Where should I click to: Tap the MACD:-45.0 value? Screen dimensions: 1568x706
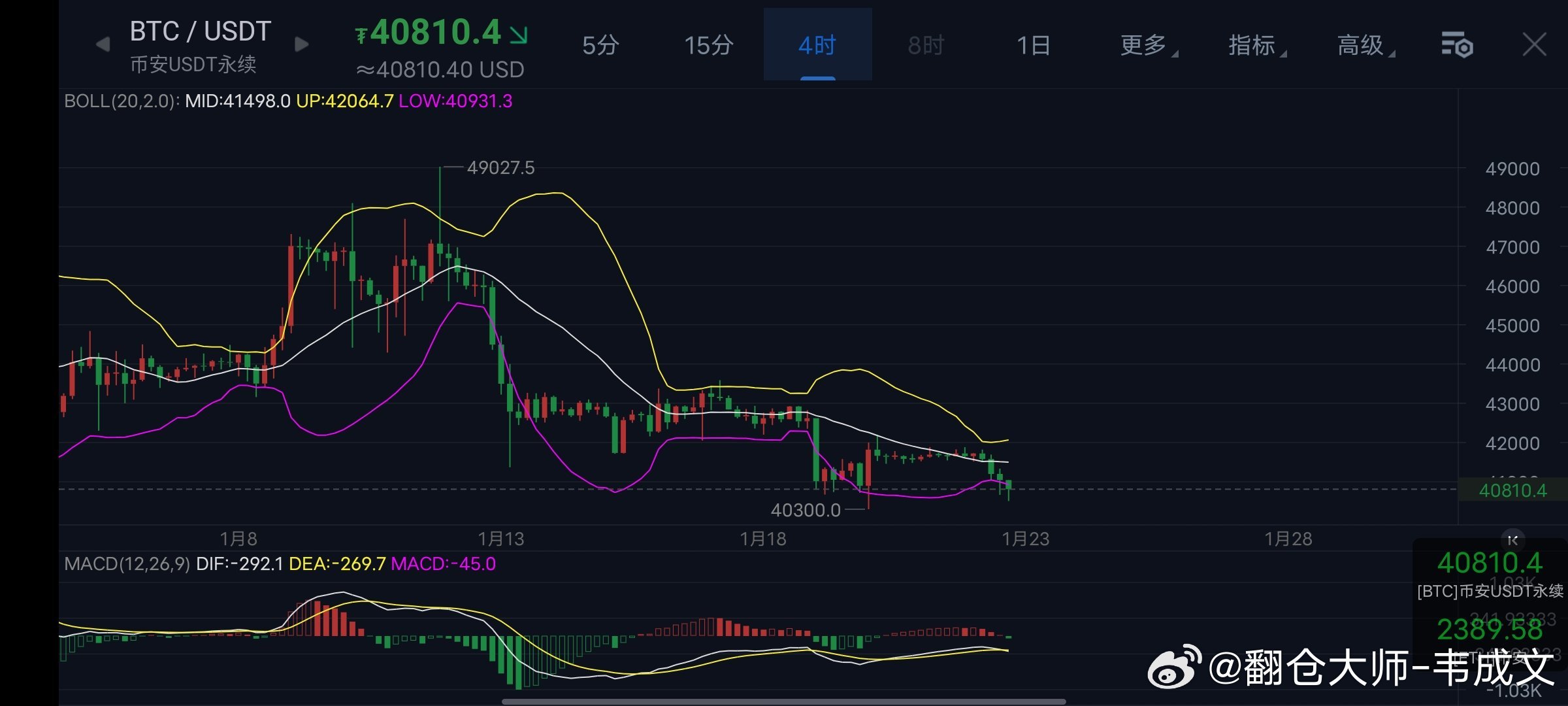[x=444, y=563]
